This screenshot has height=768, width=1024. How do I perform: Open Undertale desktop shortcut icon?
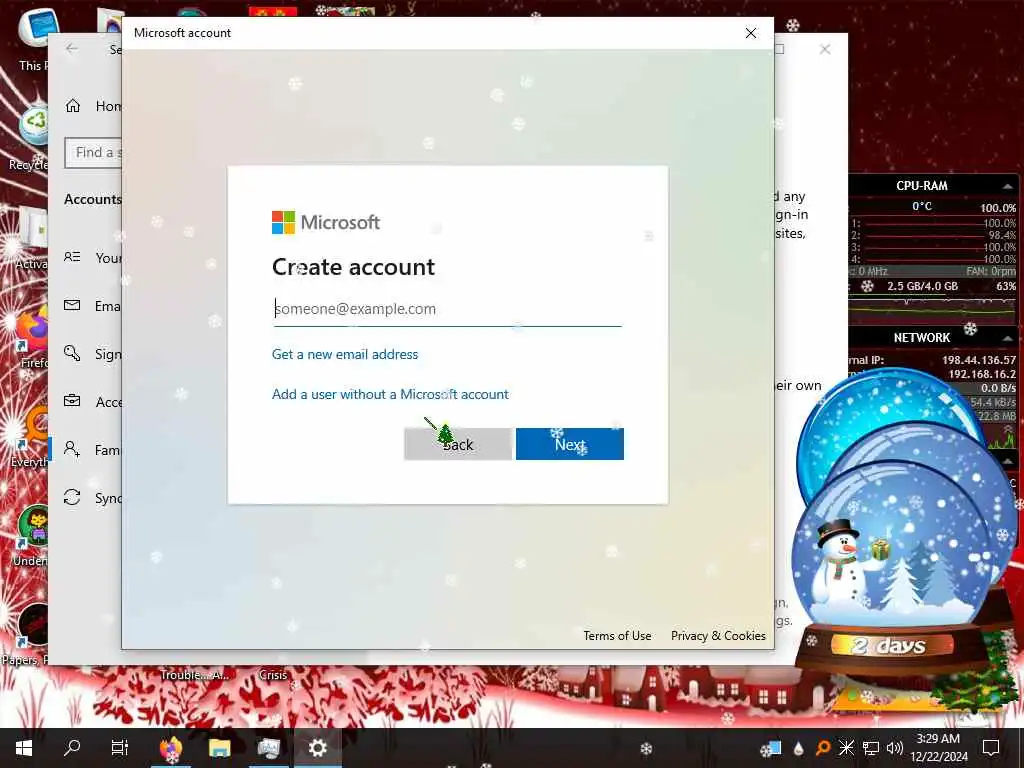(33, 527)
